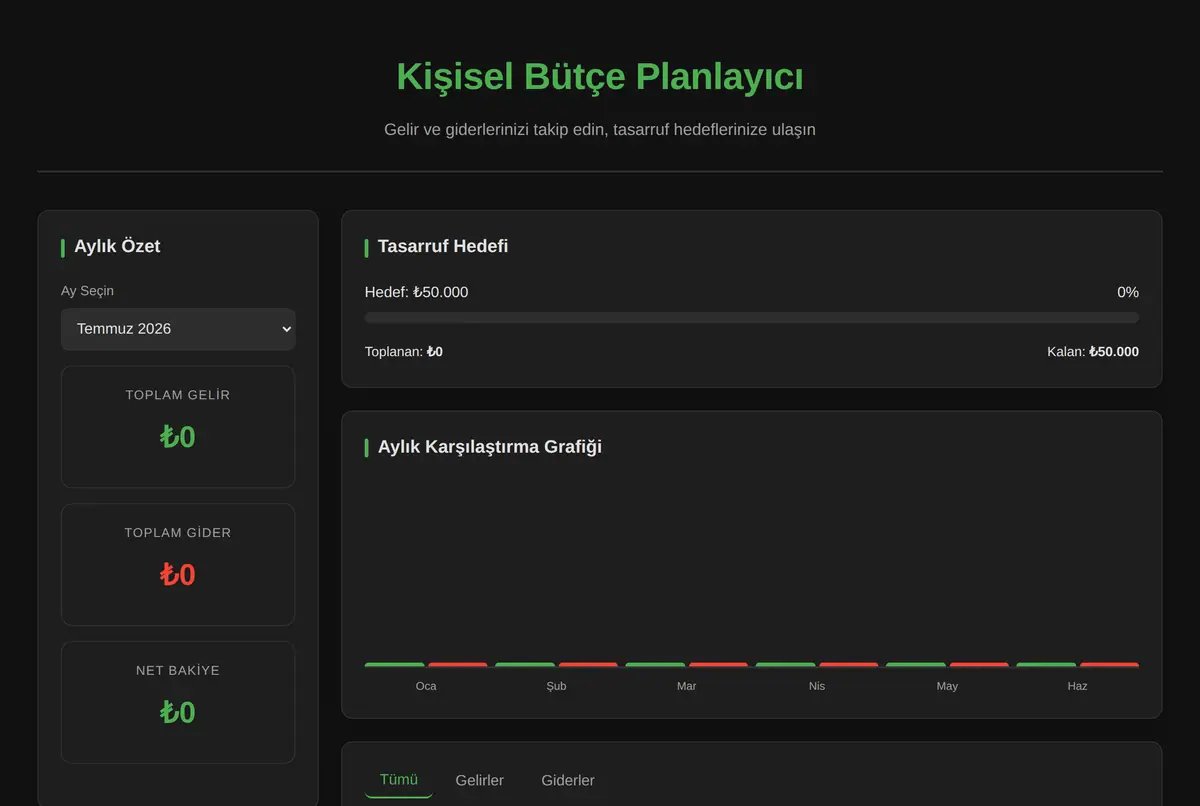Switch to the Giderler tab
Image resolution: width=1200 pixels, height=806 pixels.
[568, 780]
